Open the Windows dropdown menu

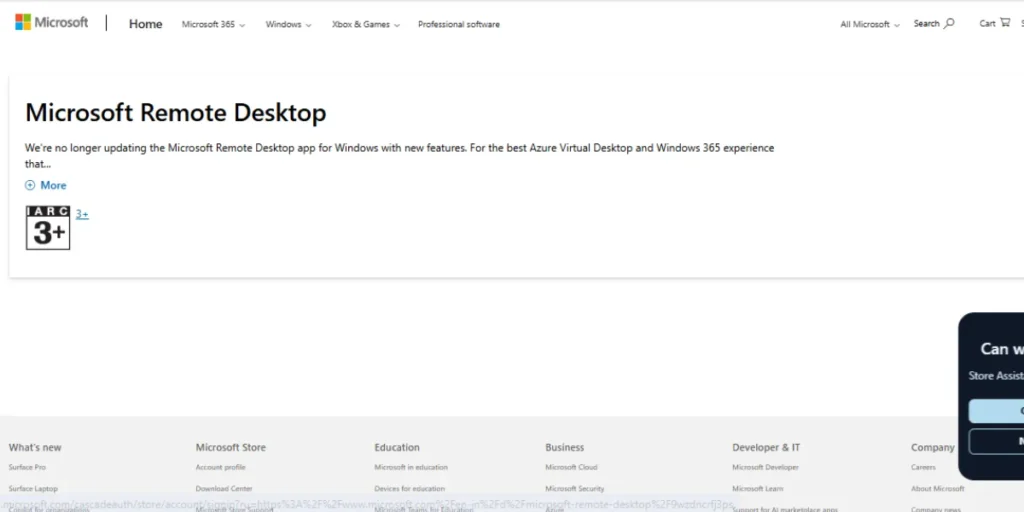pyautogui.click(x=288, y=24)
